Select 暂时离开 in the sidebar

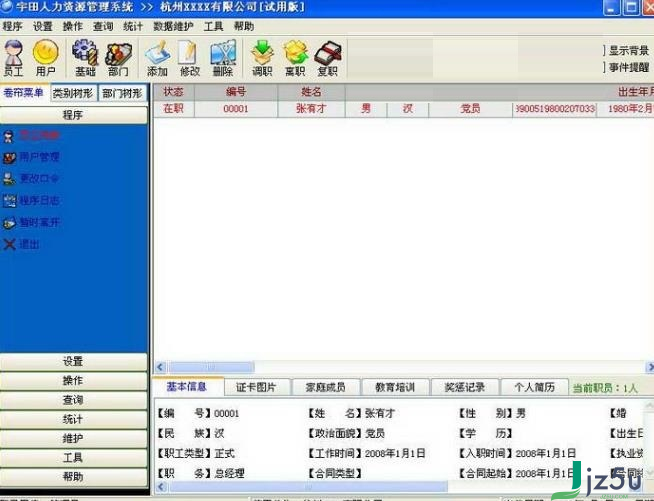32,222
